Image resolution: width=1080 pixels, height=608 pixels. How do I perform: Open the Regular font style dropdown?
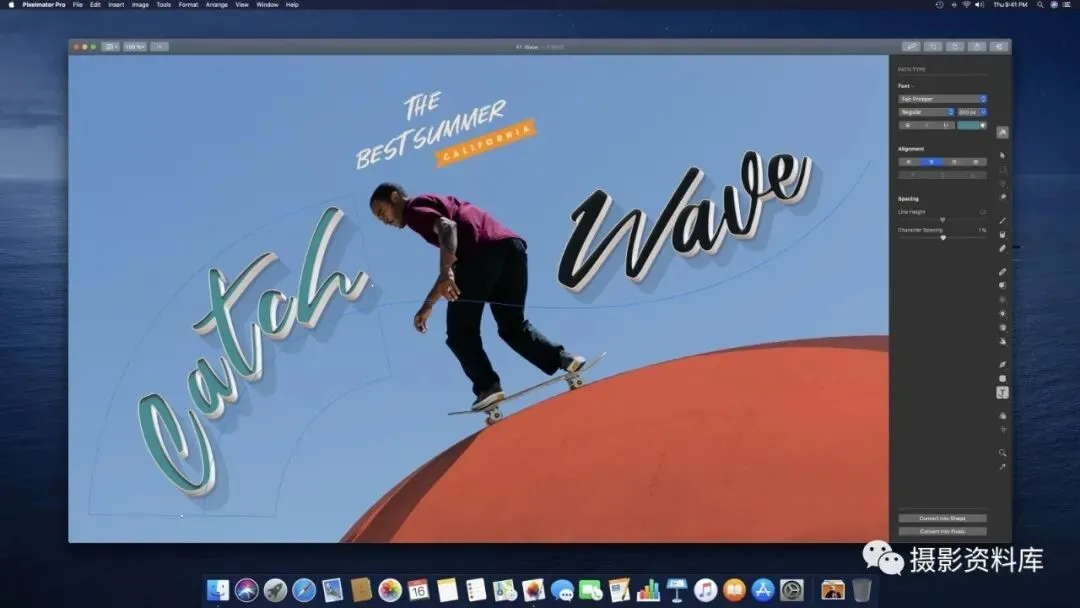(926, 112)
